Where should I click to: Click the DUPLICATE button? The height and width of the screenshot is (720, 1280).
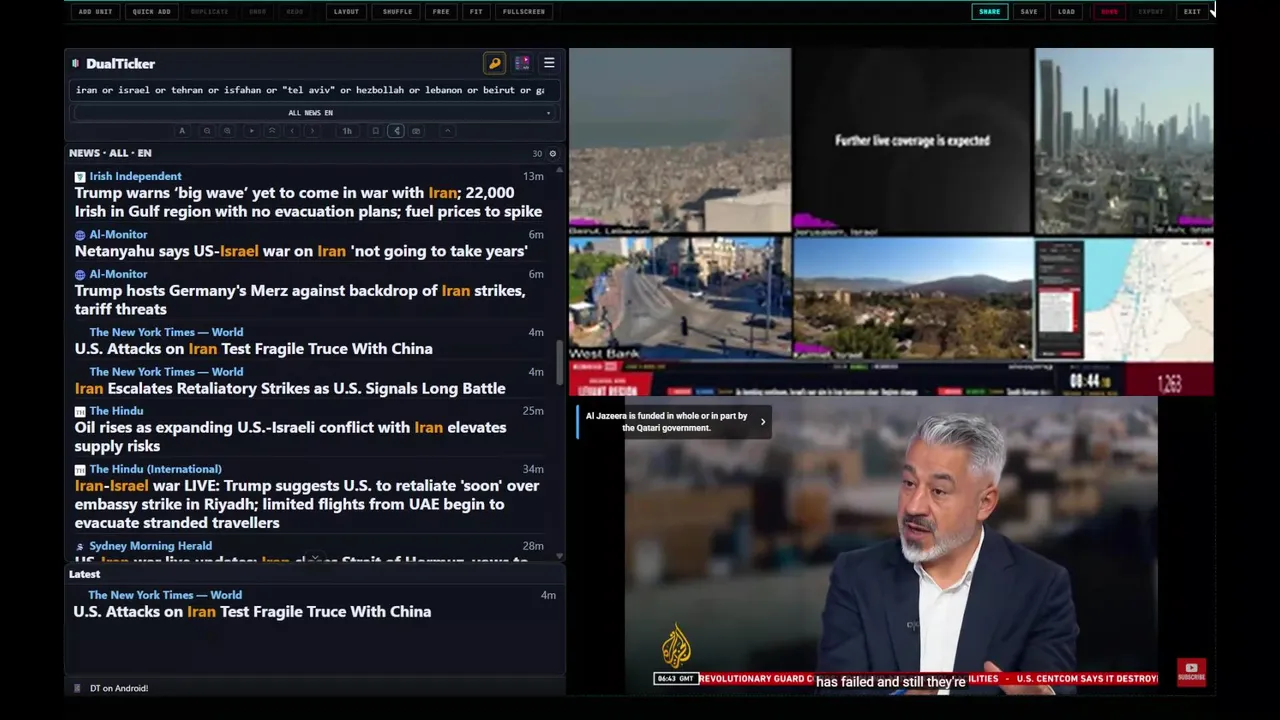click(x=209, y=12)
